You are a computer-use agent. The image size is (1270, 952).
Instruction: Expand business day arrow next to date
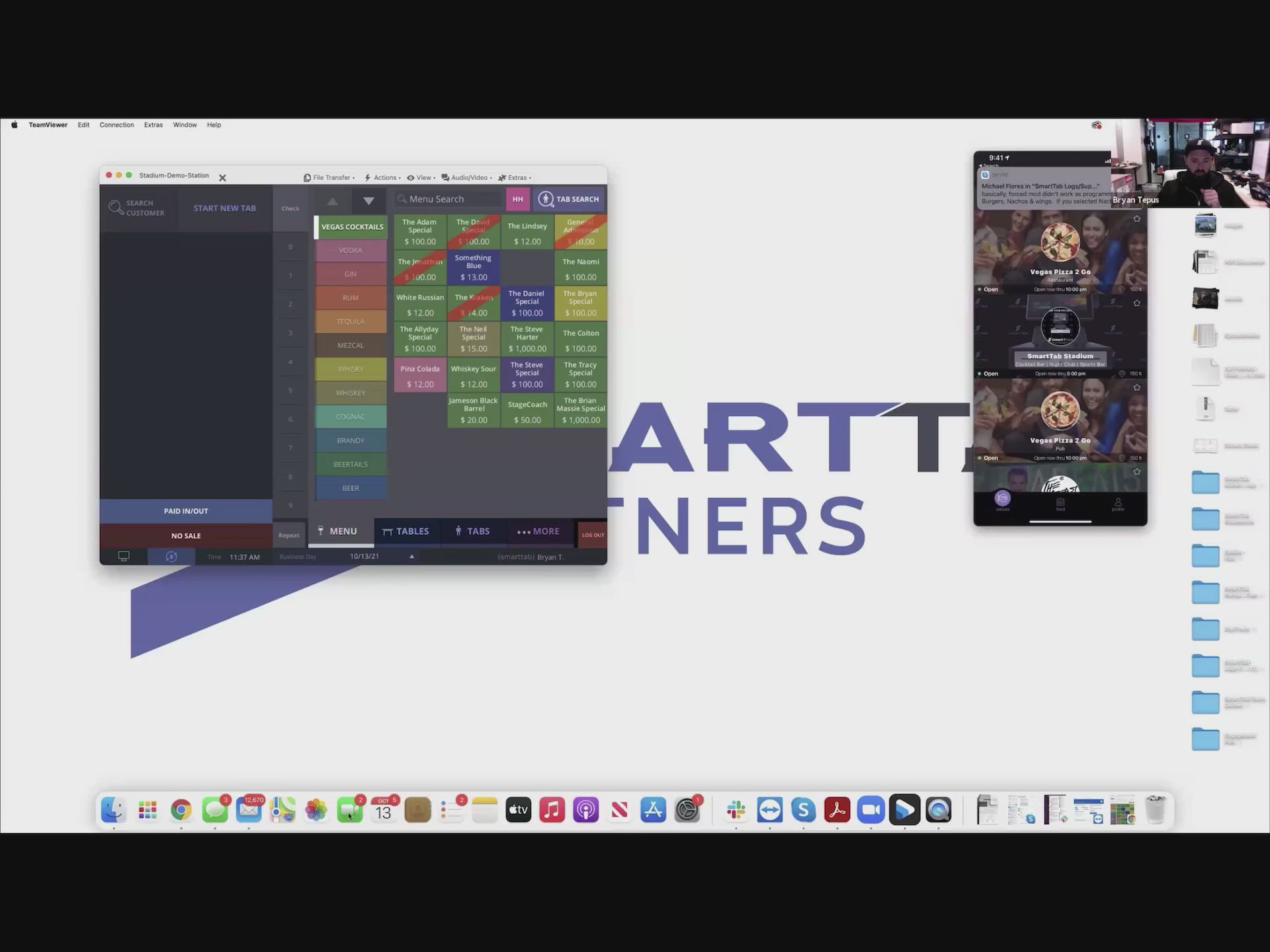pyautogui.click(x=411, y=557)
